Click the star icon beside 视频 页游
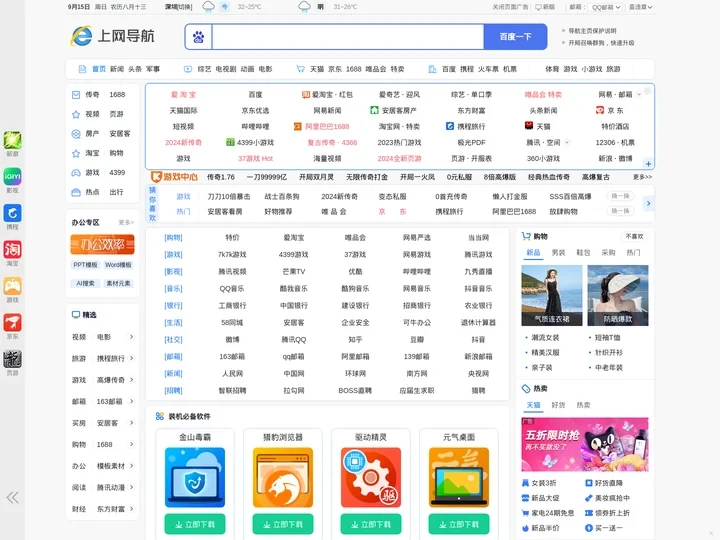The height and width of the screenshot is (540, 720). click(76, 114)
